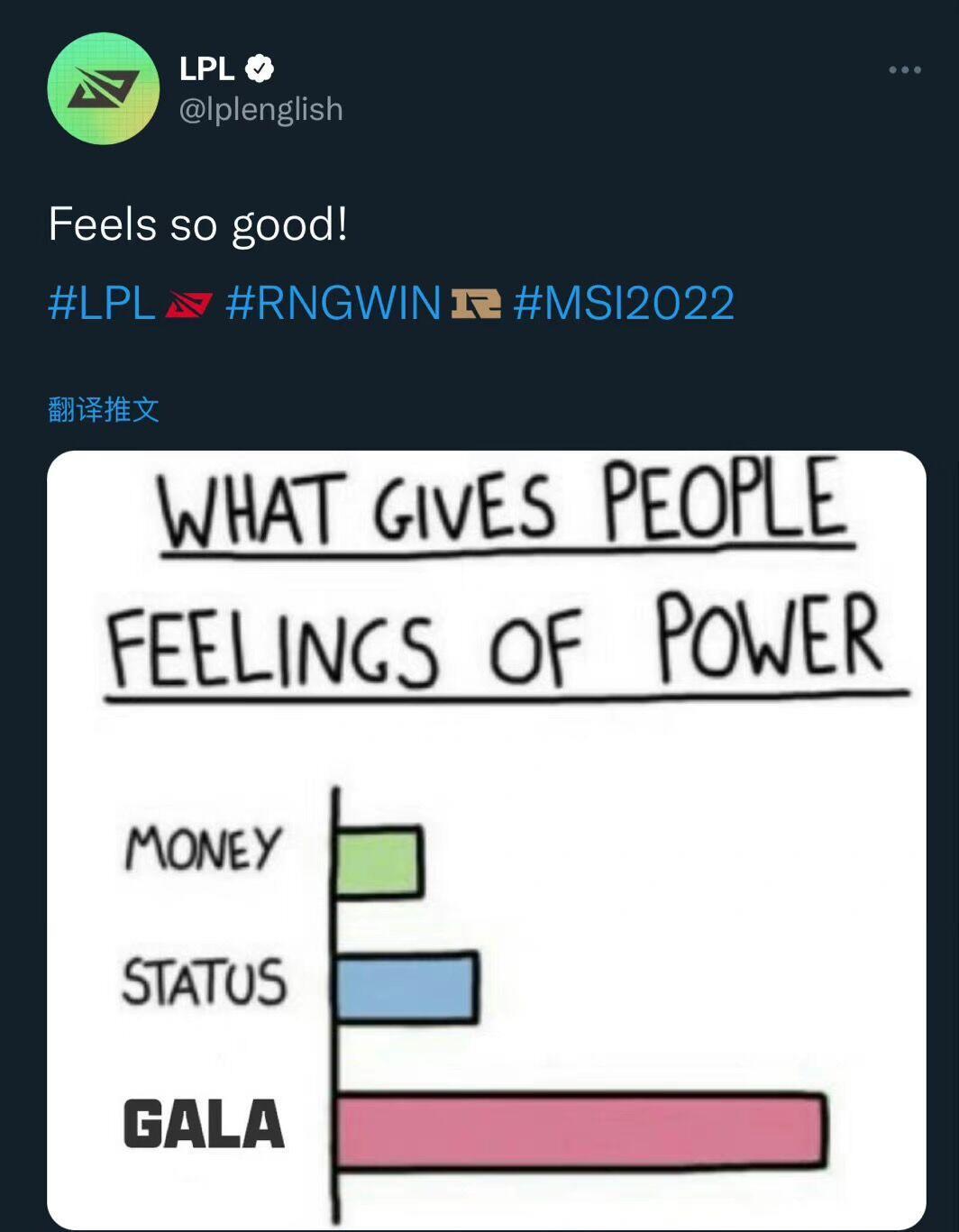The width and height of the screenshot is (959, 1232).
Task: Click the blue STATUS bar
Action: coord(406,988)
